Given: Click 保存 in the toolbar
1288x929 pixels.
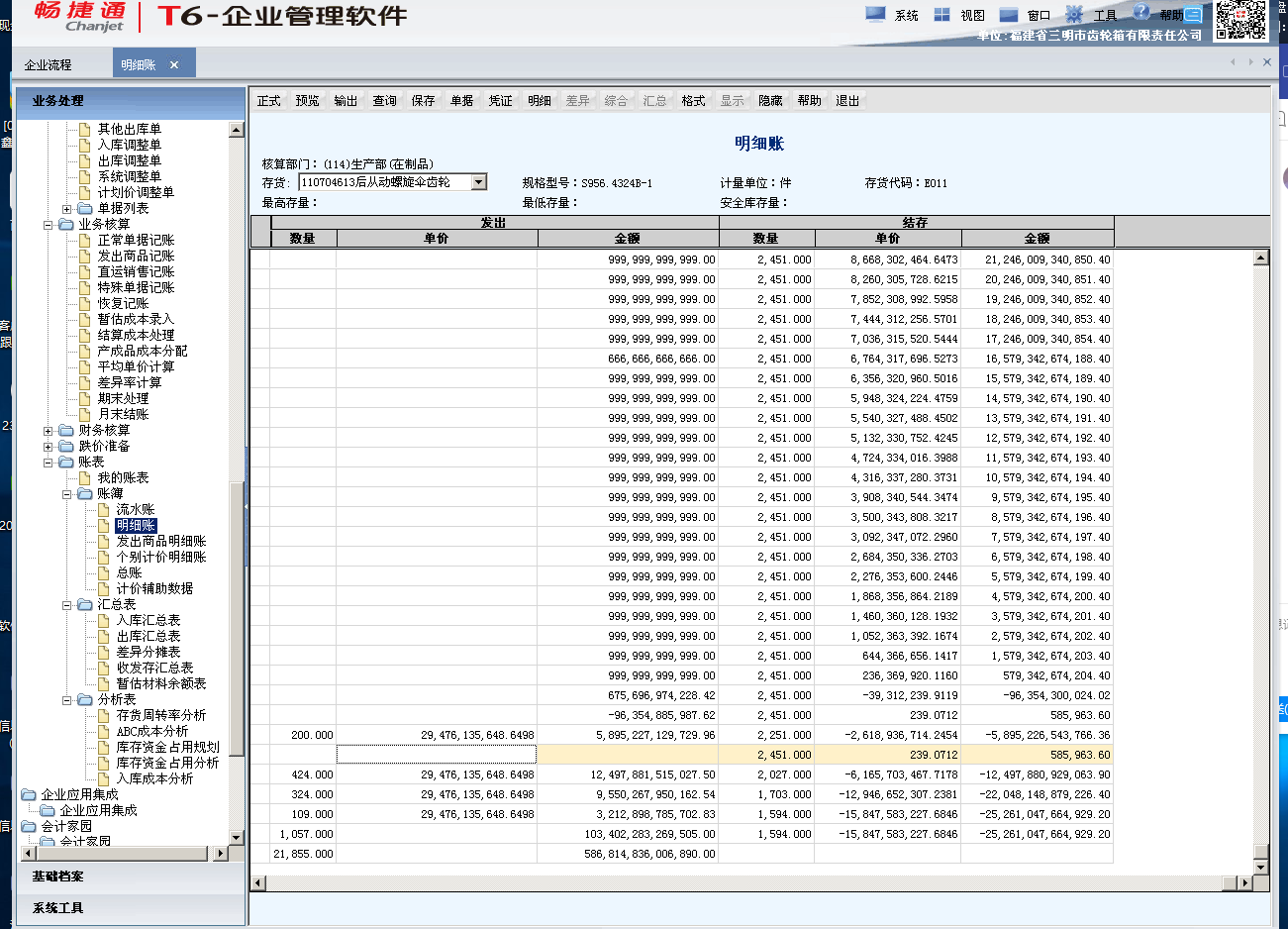Looking at the screenshot, I should pyautogui.click(x=423, y=101).
